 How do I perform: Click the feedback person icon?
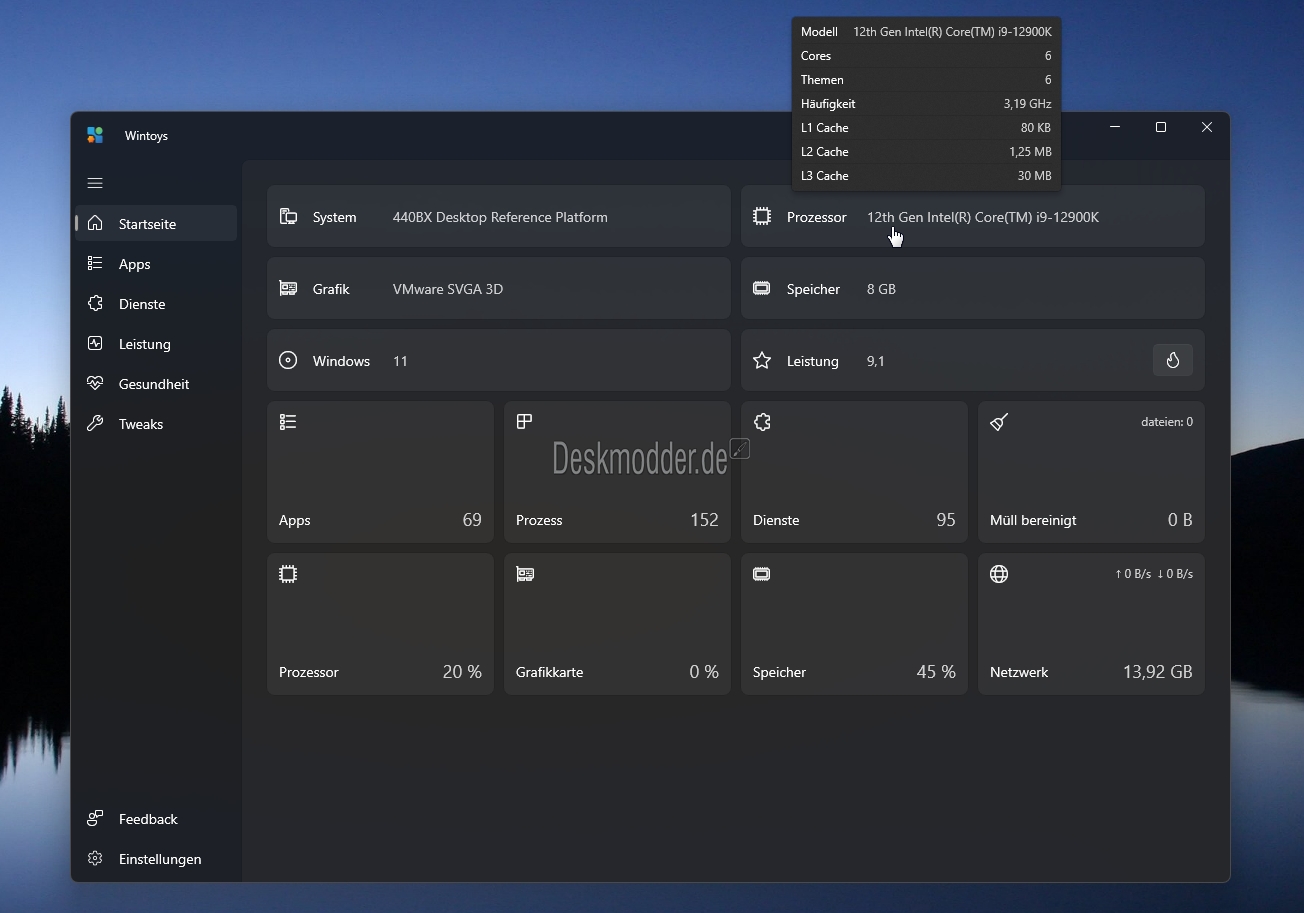[95, 818]
